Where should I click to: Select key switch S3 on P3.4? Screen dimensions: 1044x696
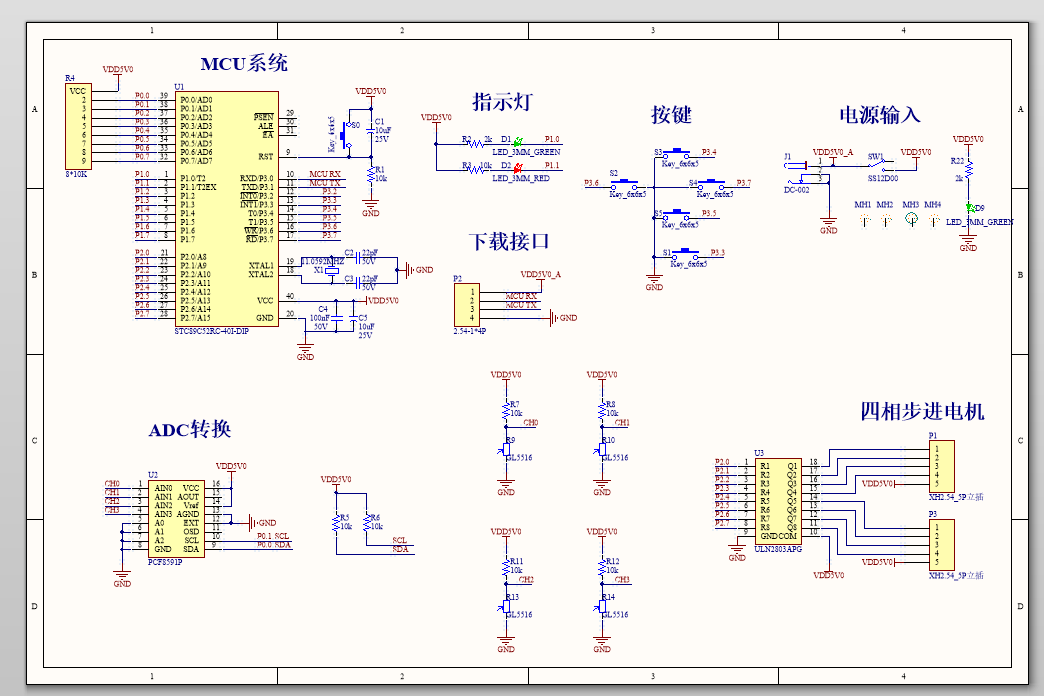(678, 154)
